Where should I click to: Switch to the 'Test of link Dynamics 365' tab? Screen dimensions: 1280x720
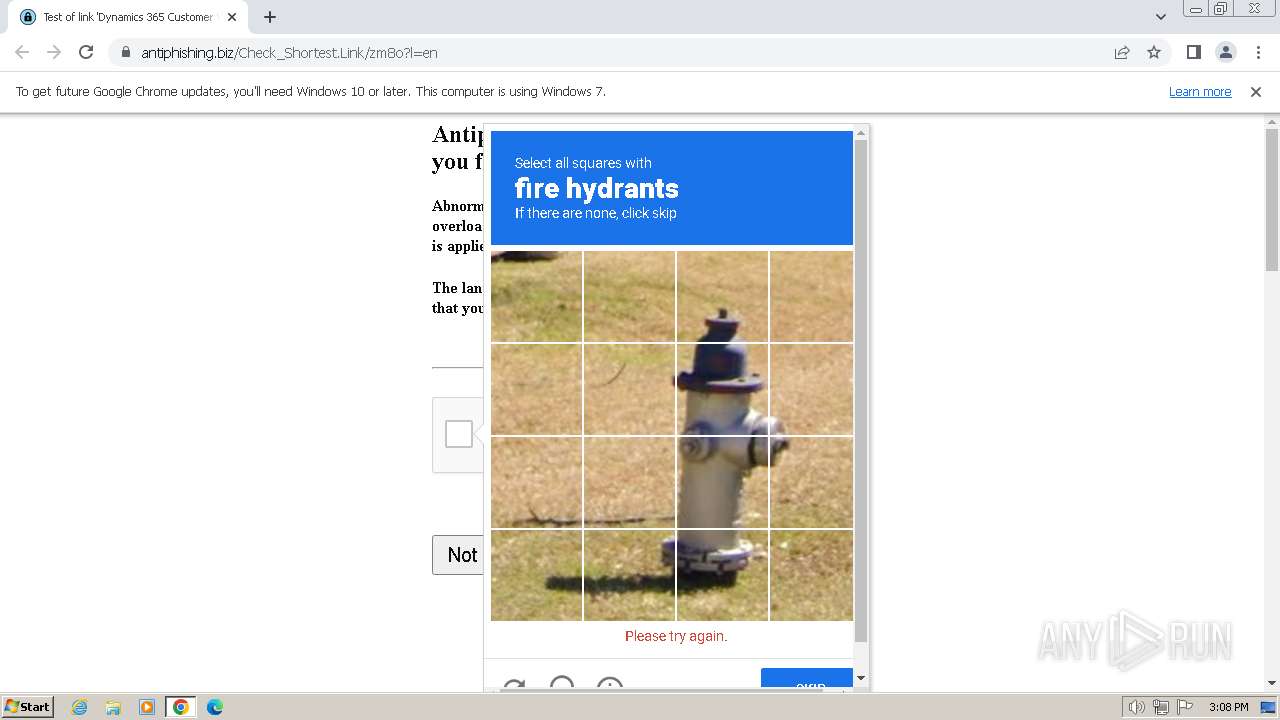point(128,17)
